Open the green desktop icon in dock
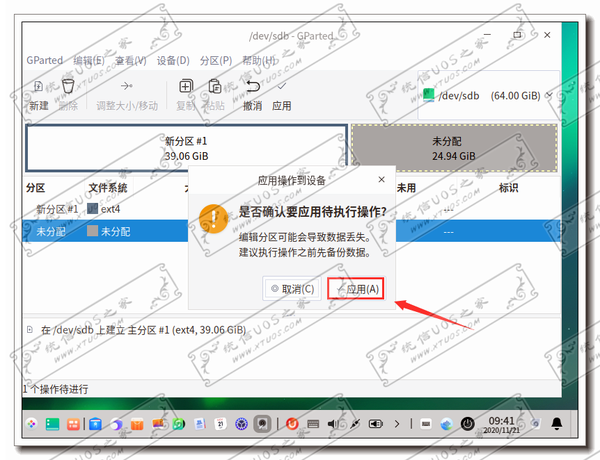Image resolution: width=600 pixels, height=460 pixels. pos(52,424)
